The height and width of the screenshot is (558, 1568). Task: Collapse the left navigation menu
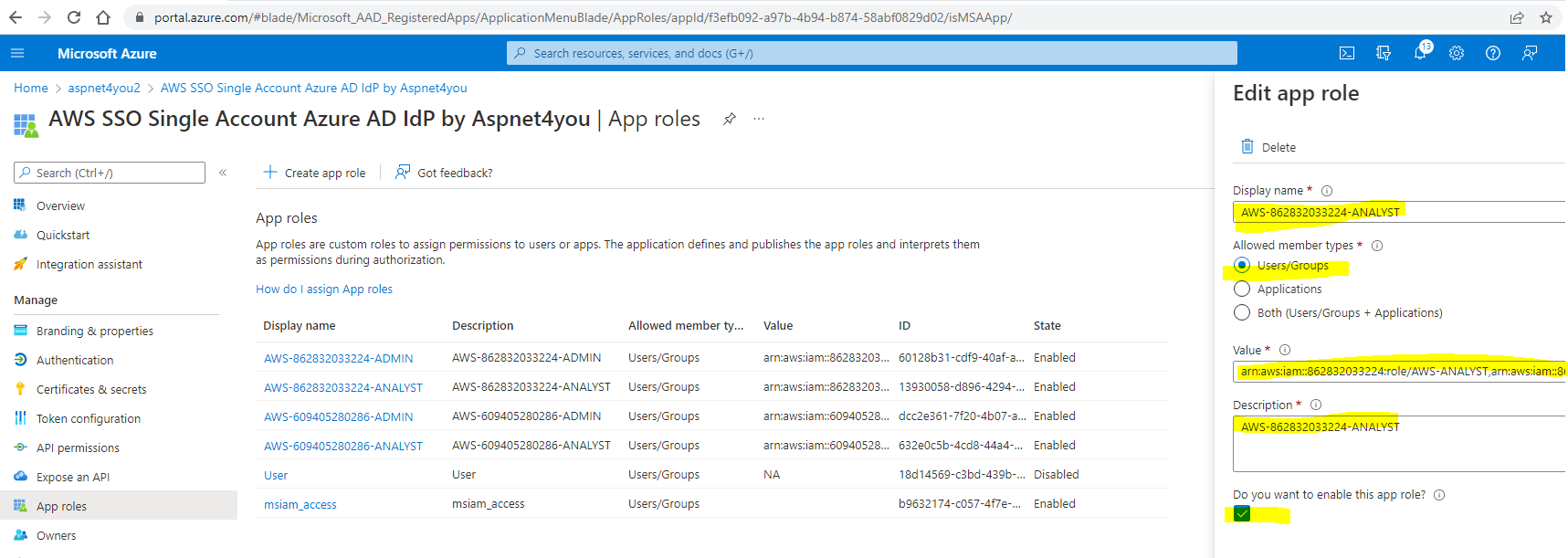point(223,173)
